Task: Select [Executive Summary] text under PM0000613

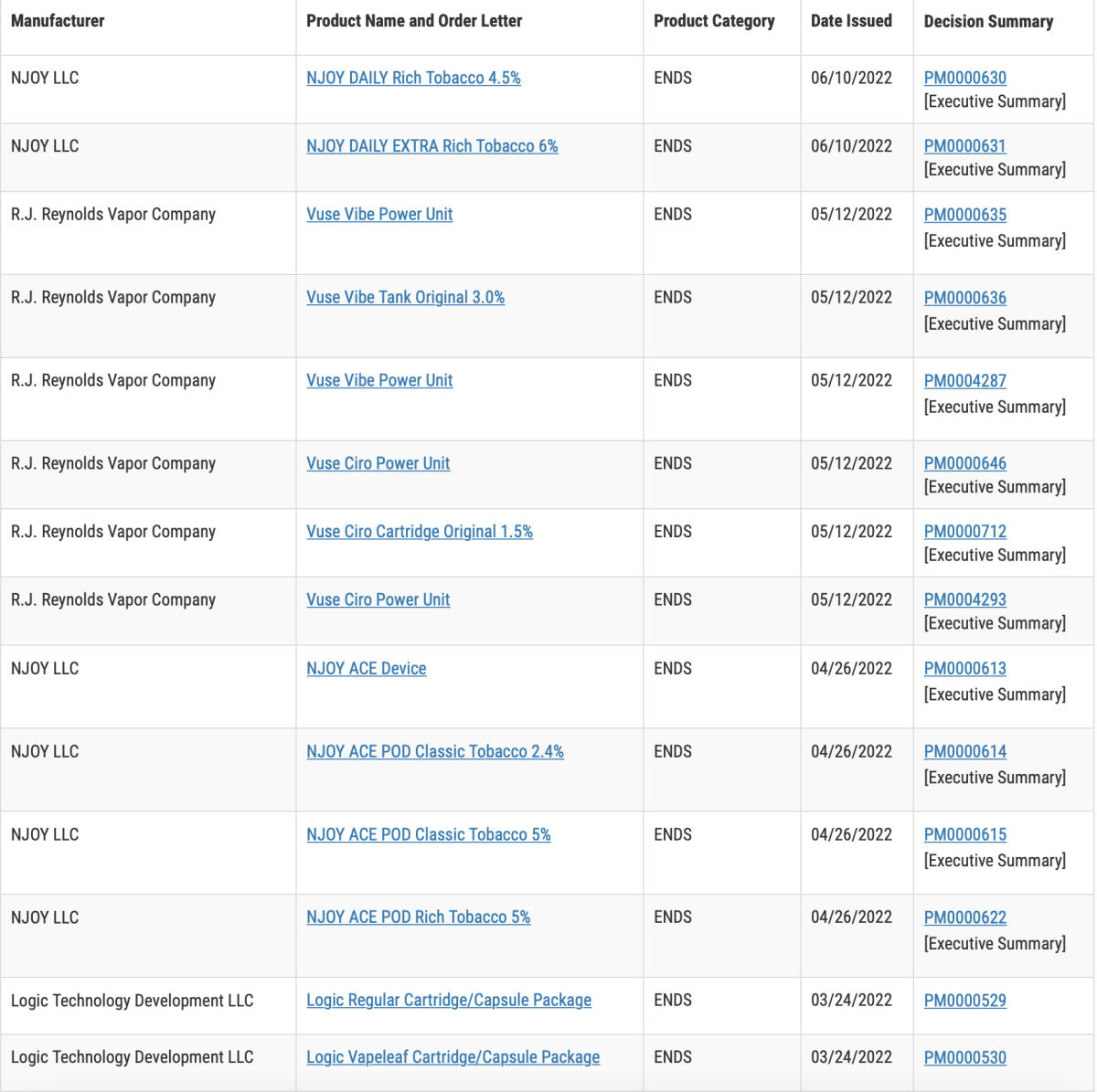Action: pyautogui.click(x=995, y=695)
